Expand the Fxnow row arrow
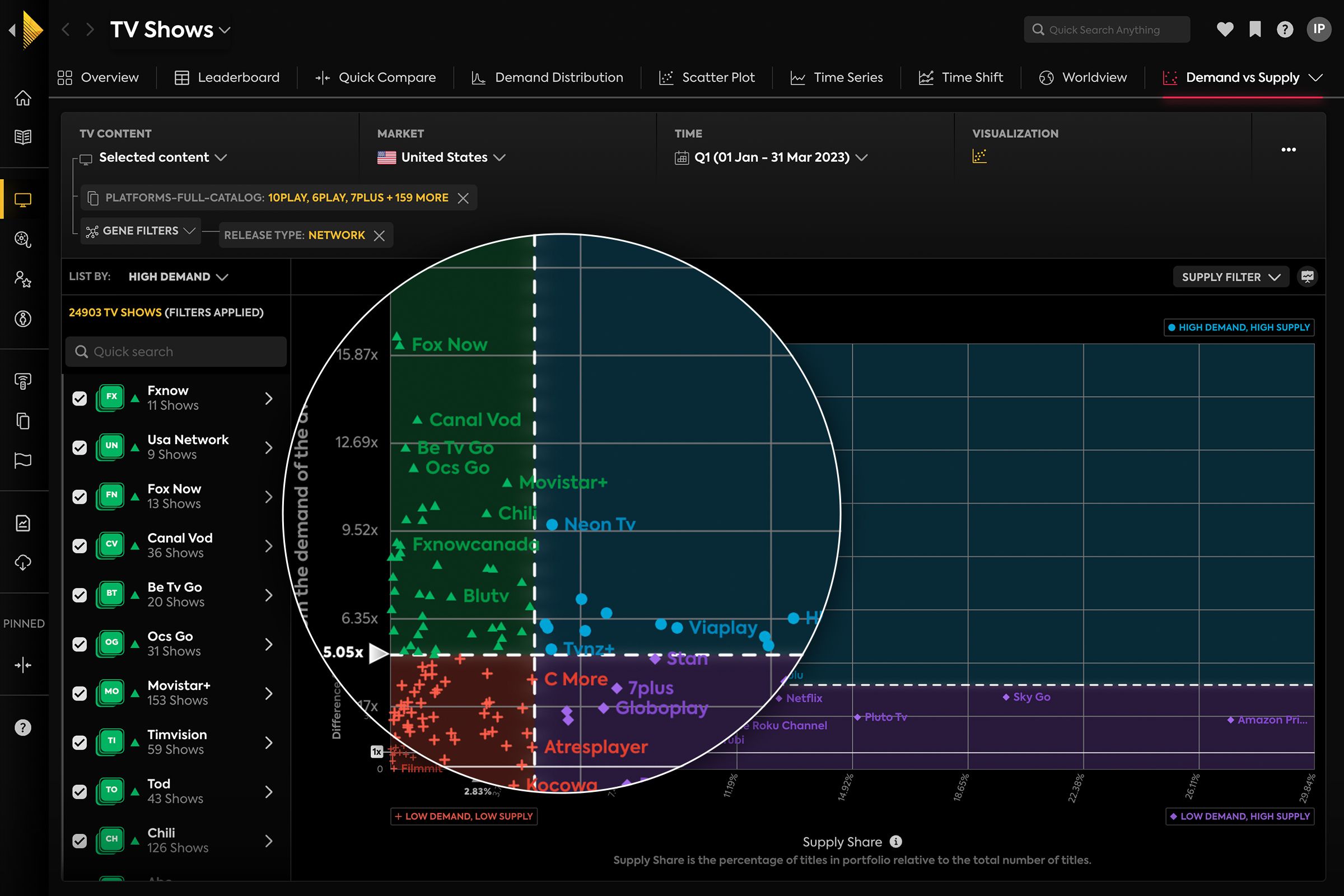This screenshot has width=1344, height=896. (x=269, y=398)
